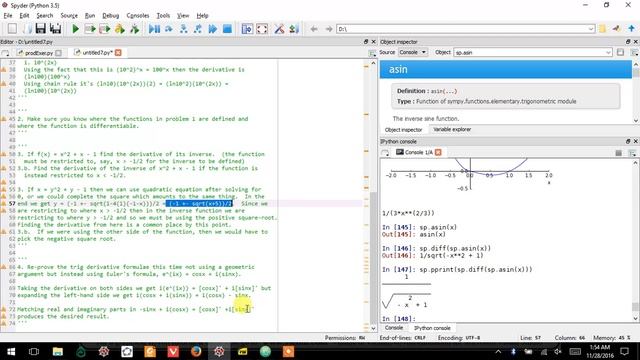Screen dimensions: 640x360
Task: Step over the current line in the debugger
Action: pos(169,29)
